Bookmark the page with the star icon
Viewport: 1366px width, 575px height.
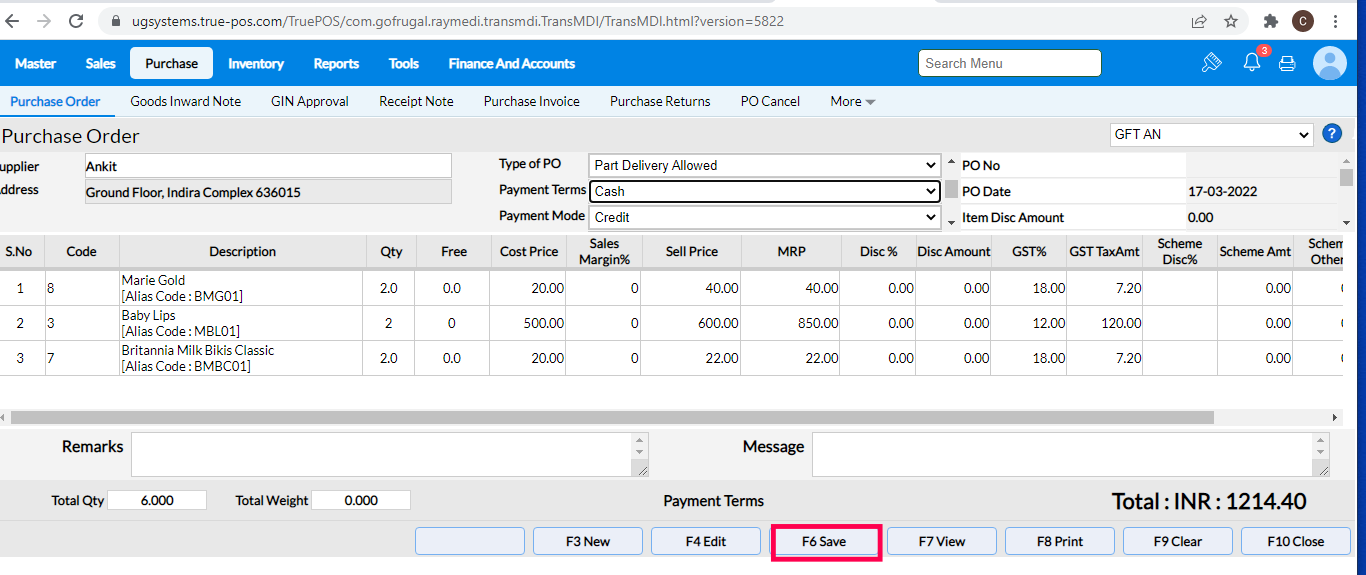(1231, 21)
